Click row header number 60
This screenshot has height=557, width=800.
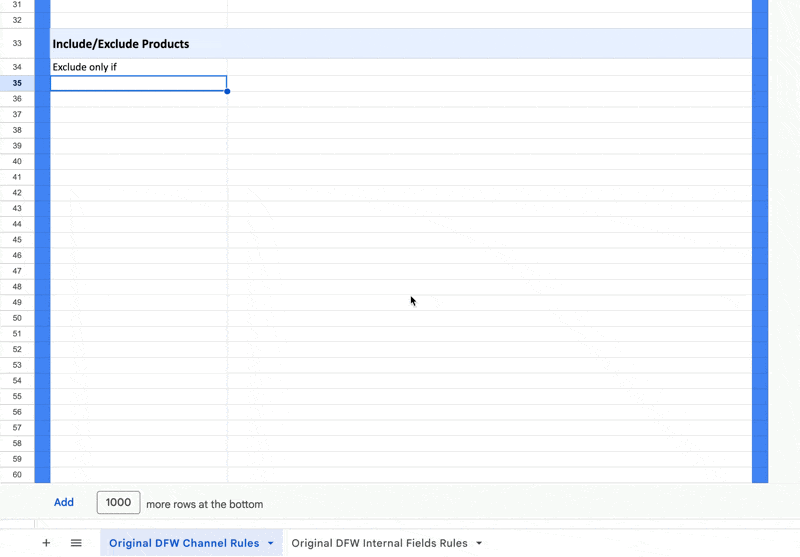point(17,474)
